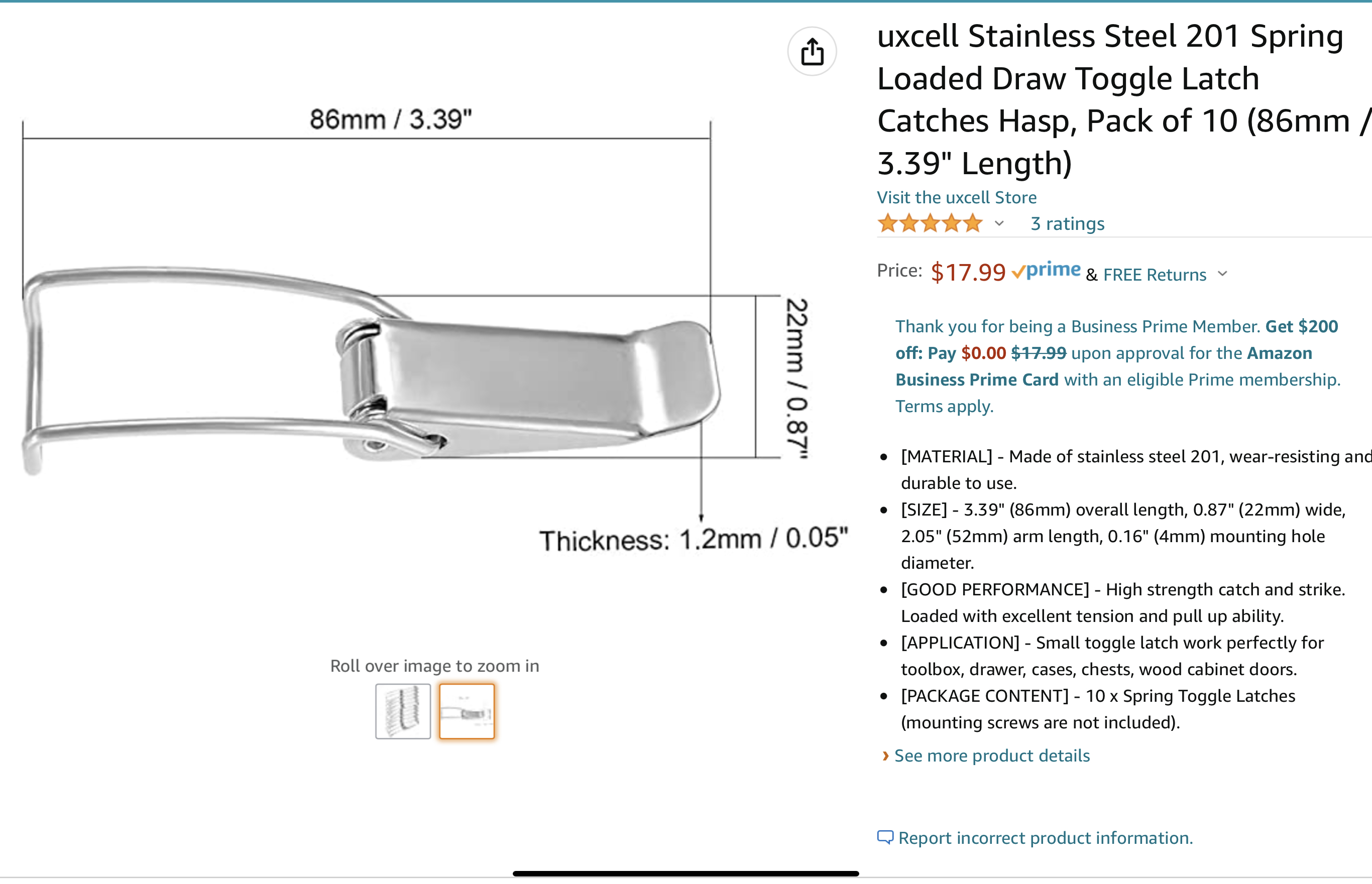The image size is (1372, 884).
Task: Expand the FREE Returns chevron
Action: point(1223,274)
